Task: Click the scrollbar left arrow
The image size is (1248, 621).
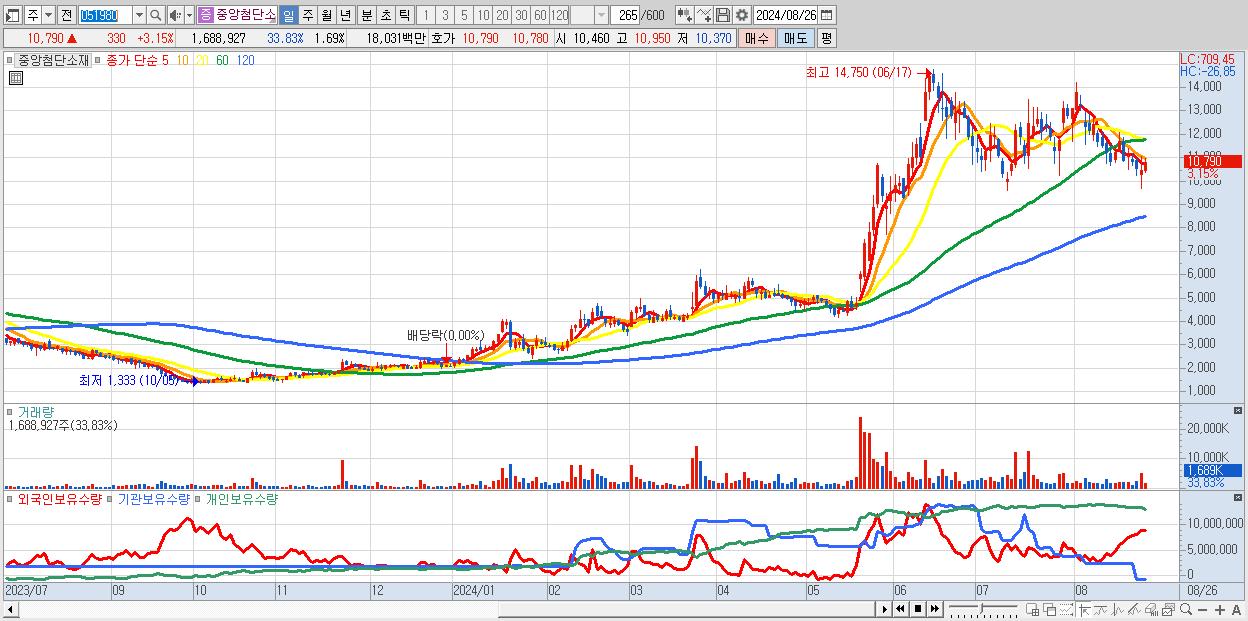Action: [x=9, y=609]
